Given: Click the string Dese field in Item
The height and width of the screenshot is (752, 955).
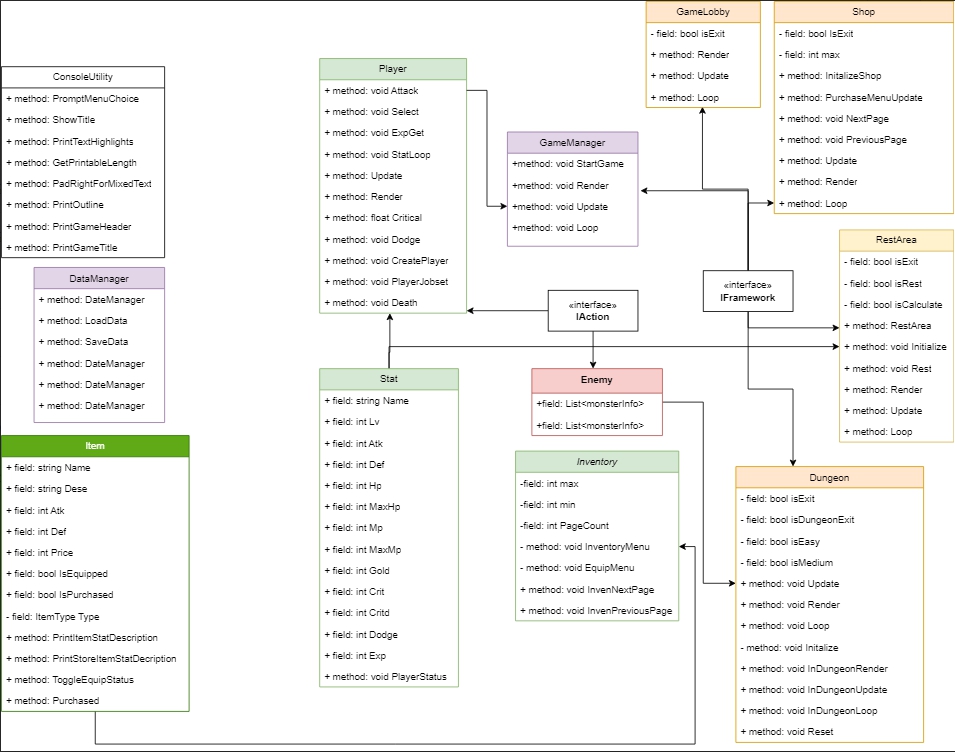Looking at the screenshot, I should pyautogui.click(x=95, y=489).
